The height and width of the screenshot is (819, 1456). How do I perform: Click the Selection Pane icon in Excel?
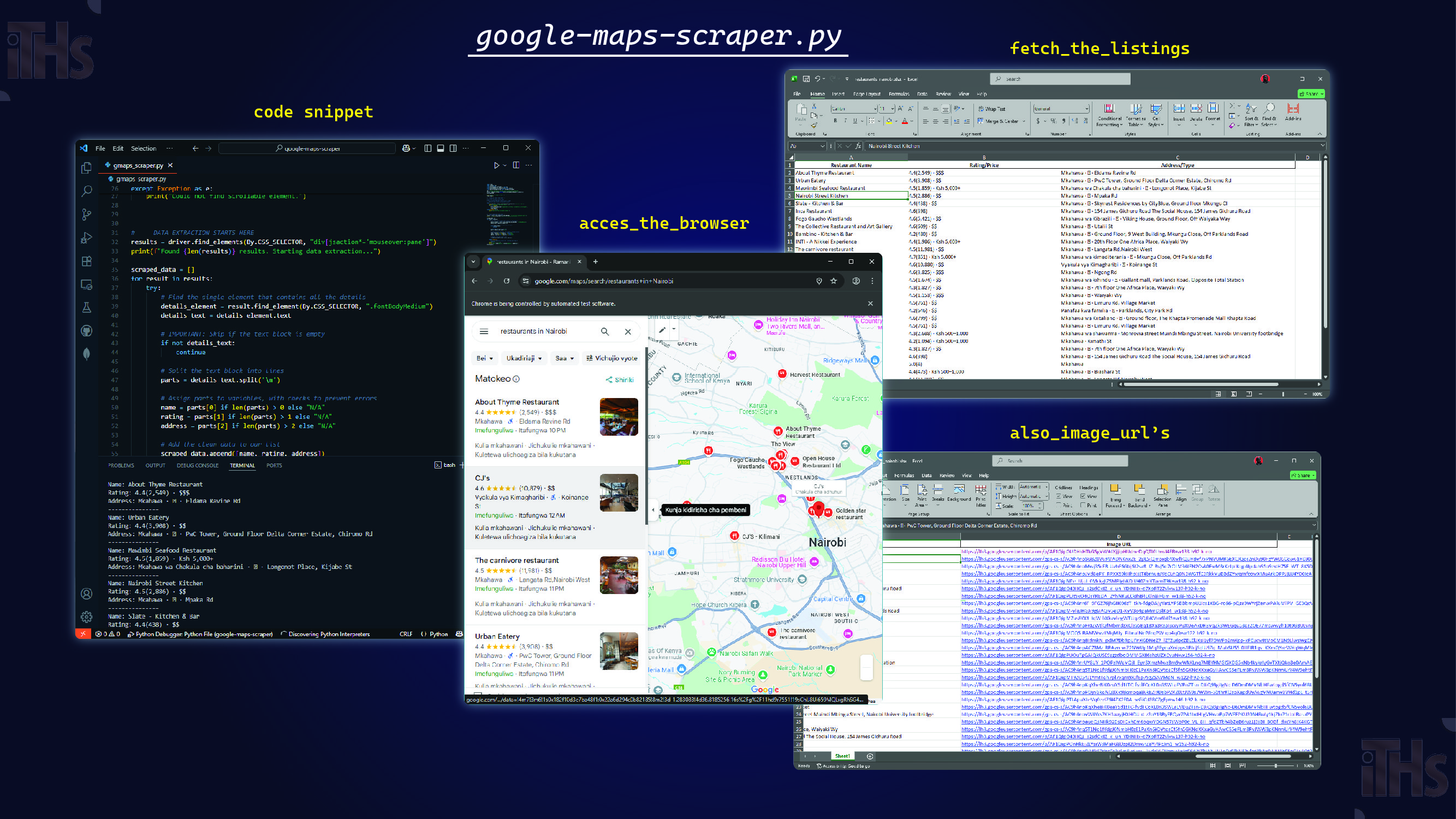point(1162,490)
